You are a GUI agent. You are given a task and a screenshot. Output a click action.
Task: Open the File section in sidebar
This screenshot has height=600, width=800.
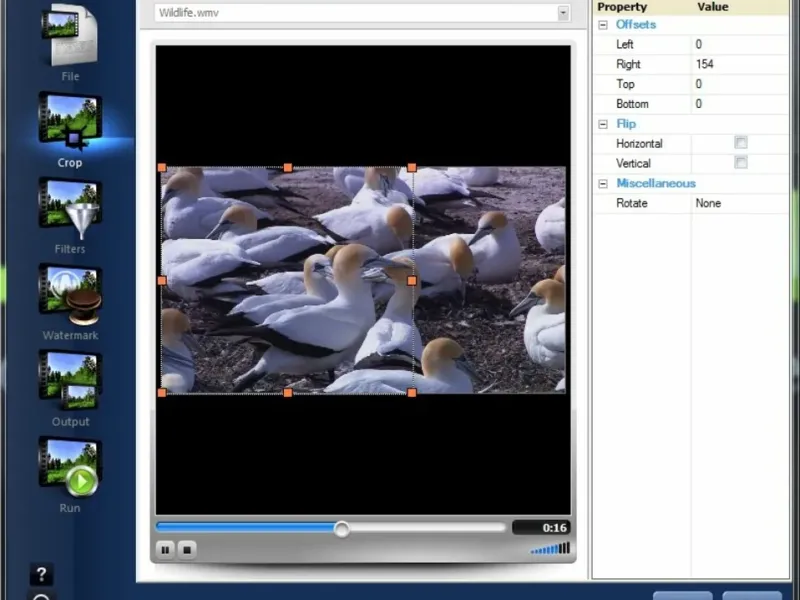pos(69,37)
